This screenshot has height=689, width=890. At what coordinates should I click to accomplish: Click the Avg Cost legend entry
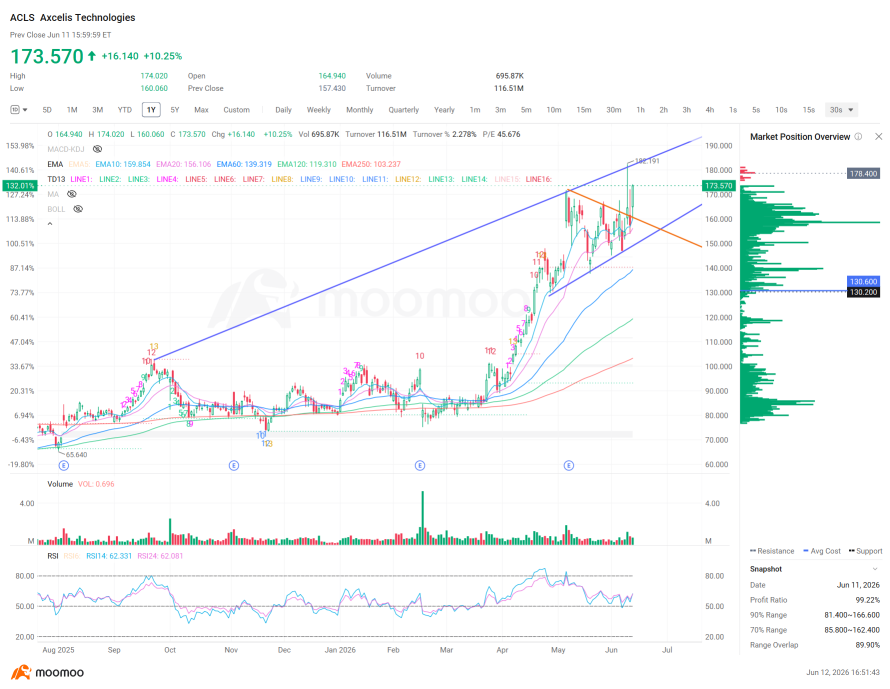tap(822, 551)
